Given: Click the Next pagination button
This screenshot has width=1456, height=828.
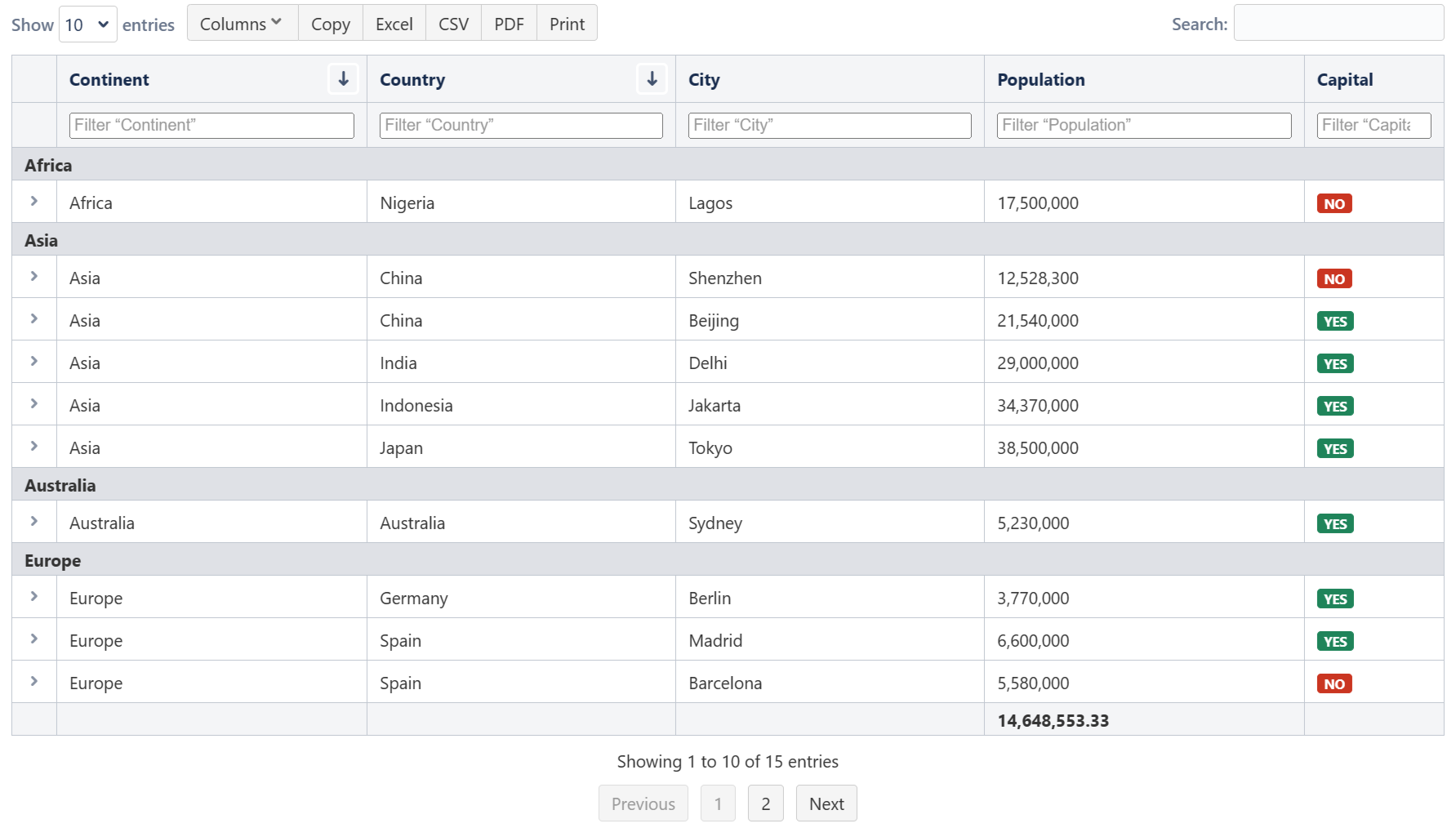Looking at the screenshot, I should (826, 804).
